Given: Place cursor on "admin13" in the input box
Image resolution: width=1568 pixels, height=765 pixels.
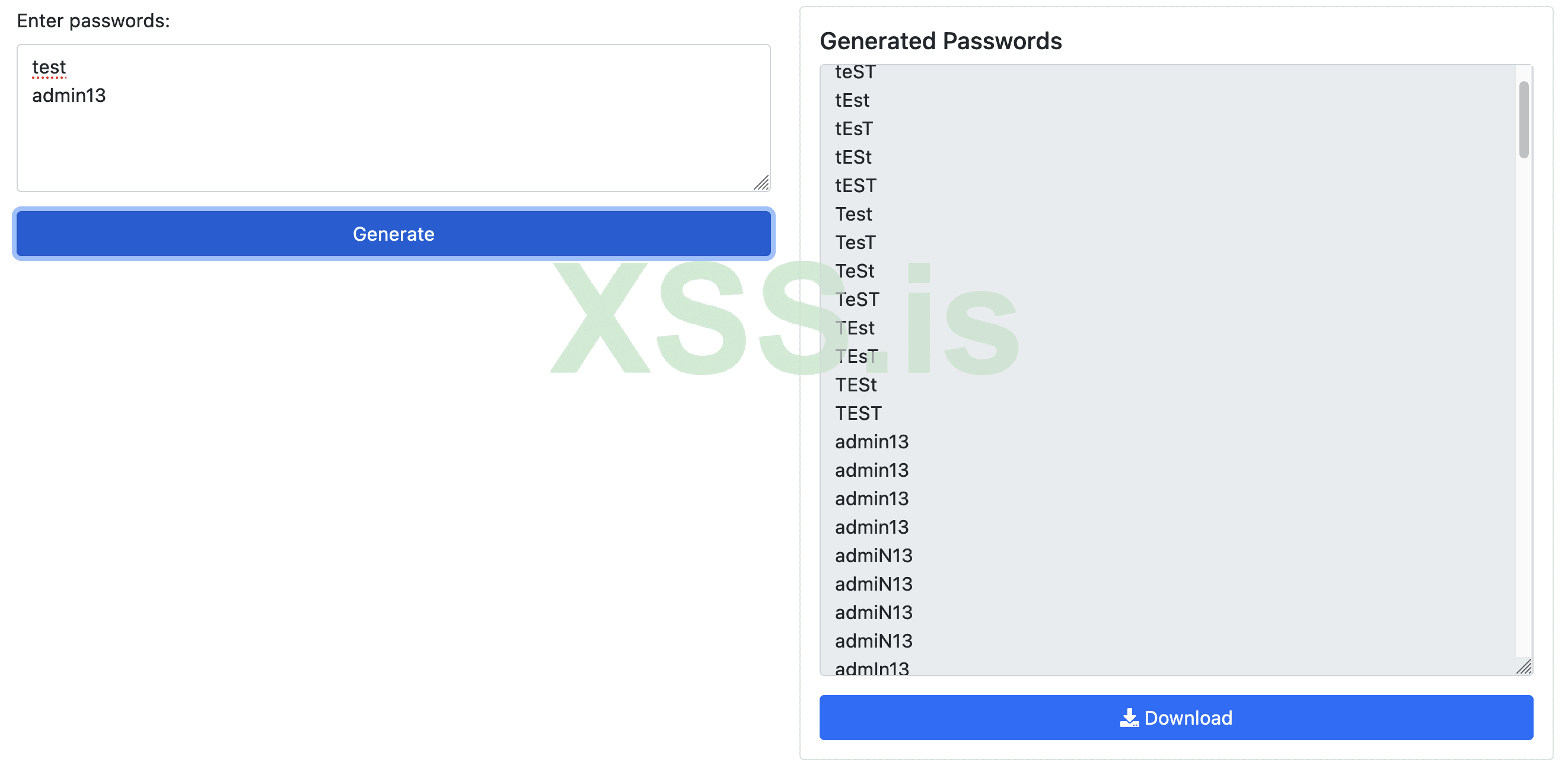Looking at the screenshot, I should point(69,95).
